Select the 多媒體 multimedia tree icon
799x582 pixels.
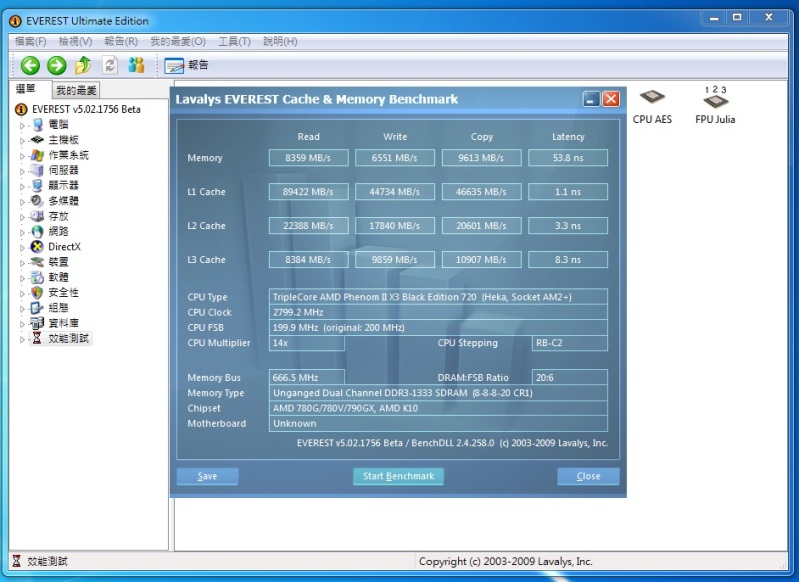37,201
